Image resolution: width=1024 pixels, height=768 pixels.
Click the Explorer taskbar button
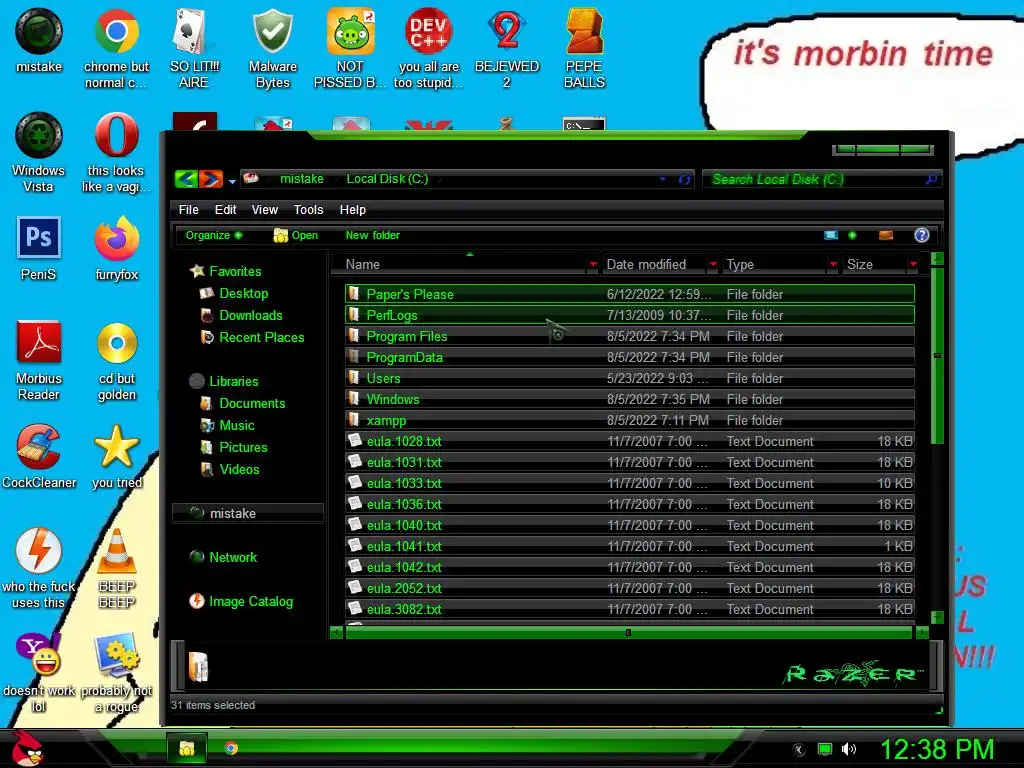tap(187, 748)
